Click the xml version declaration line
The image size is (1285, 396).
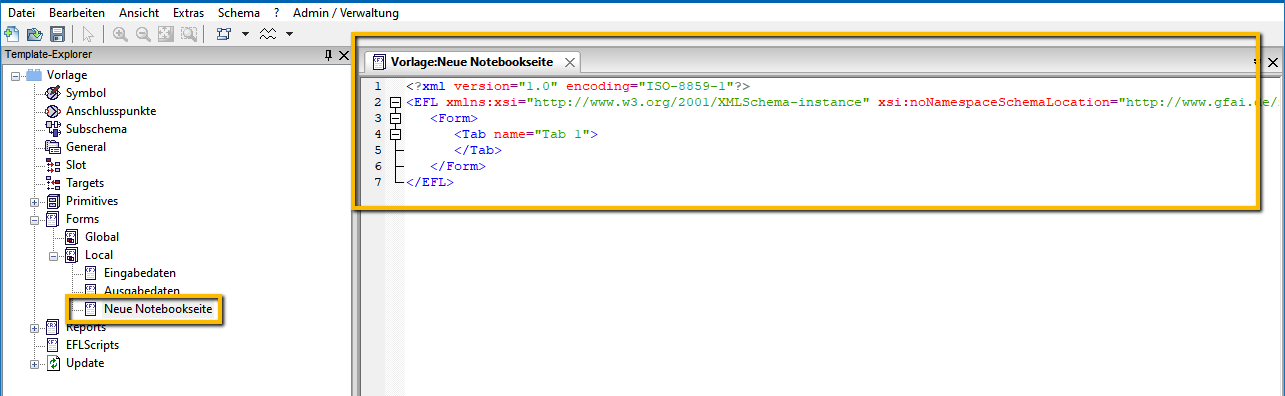(578, 86)
